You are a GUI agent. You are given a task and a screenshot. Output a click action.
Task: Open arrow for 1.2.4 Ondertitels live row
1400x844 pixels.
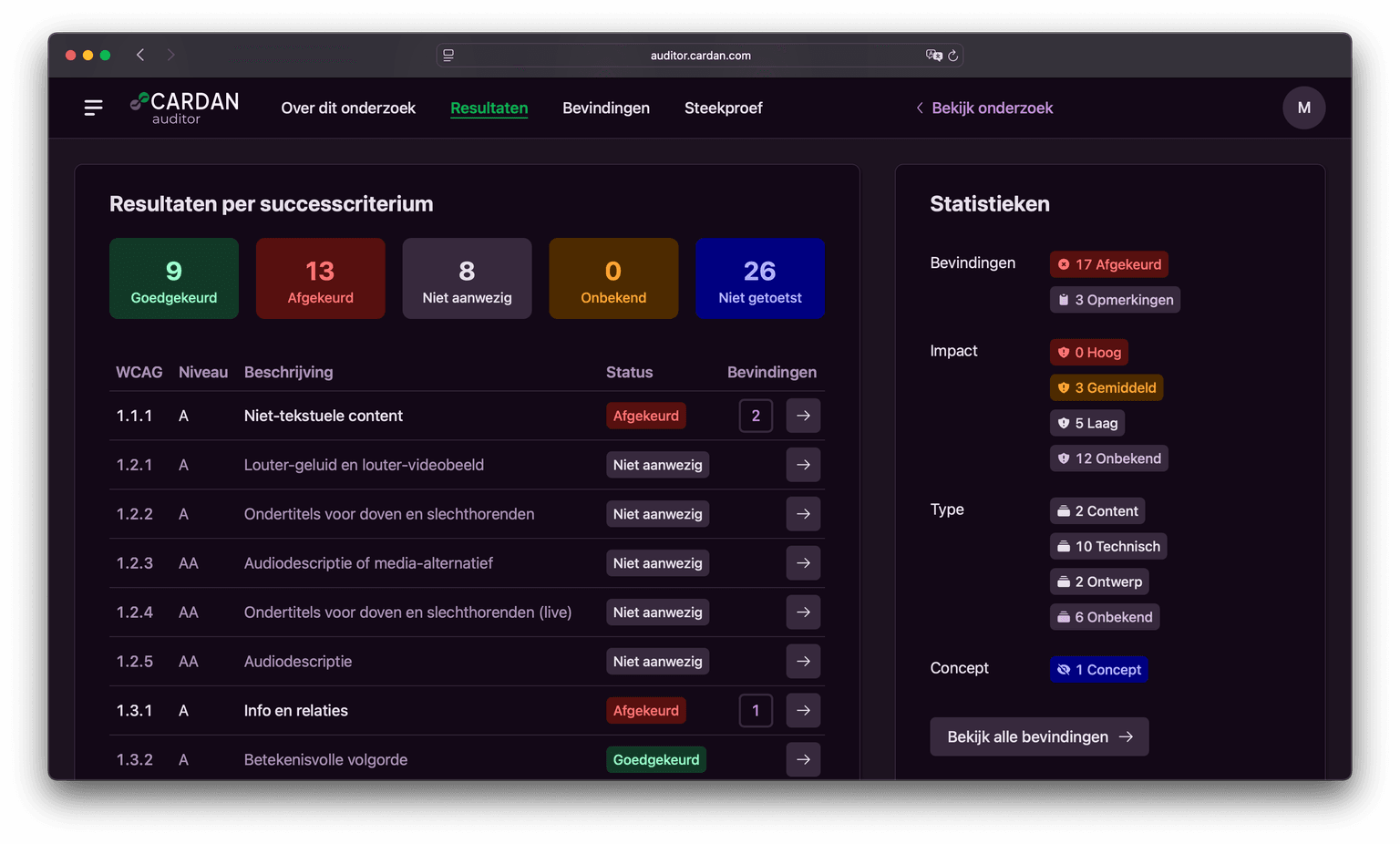(x=803, y=612)
